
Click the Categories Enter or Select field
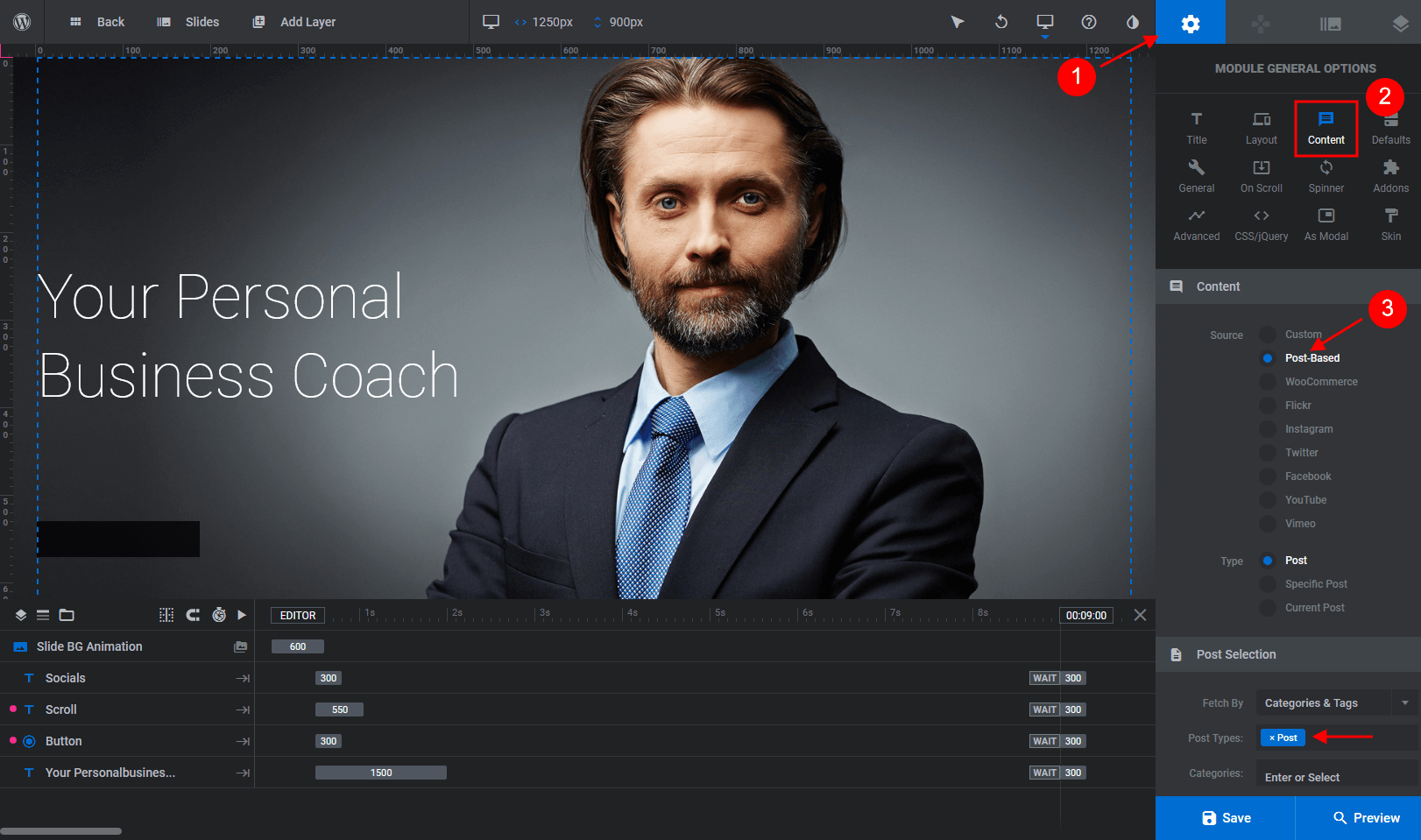click(x=1336, y=777)
